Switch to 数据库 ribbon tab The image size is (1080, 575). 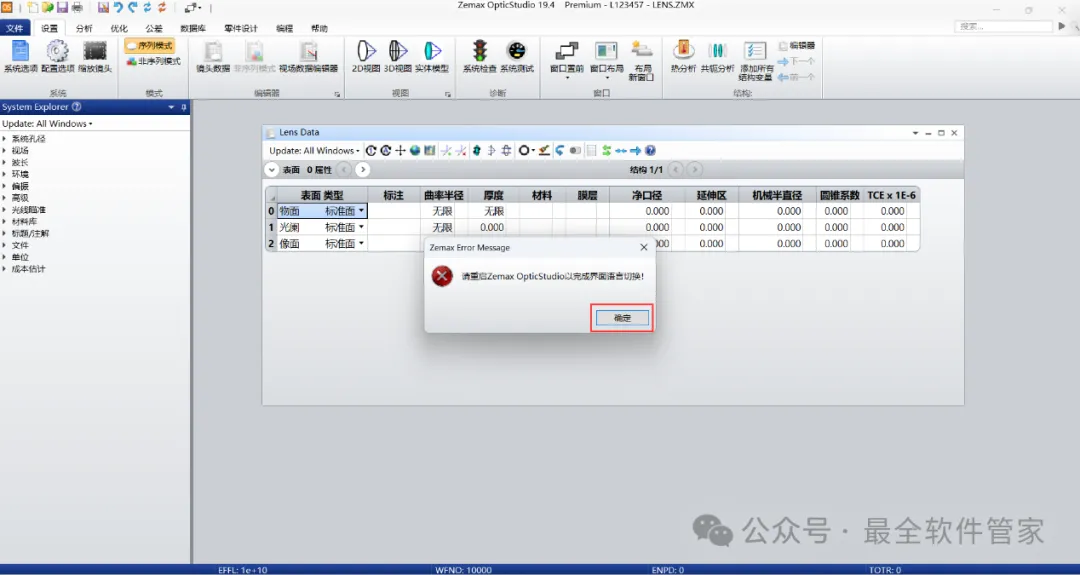coord(193,28)
